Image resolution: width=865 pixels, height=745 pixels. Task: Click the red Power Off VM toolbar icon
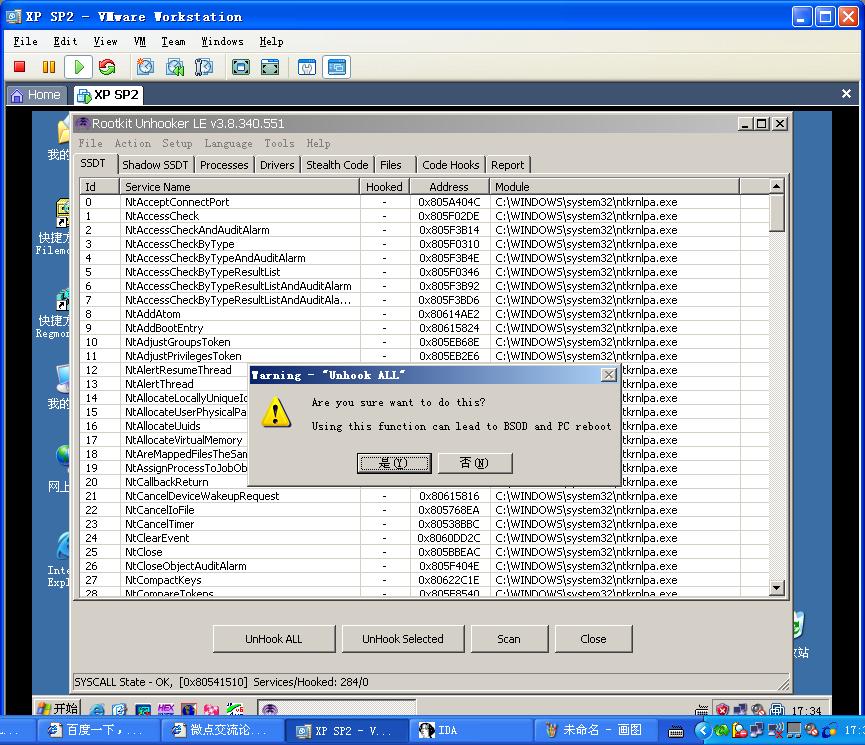[x=20, y=67]
